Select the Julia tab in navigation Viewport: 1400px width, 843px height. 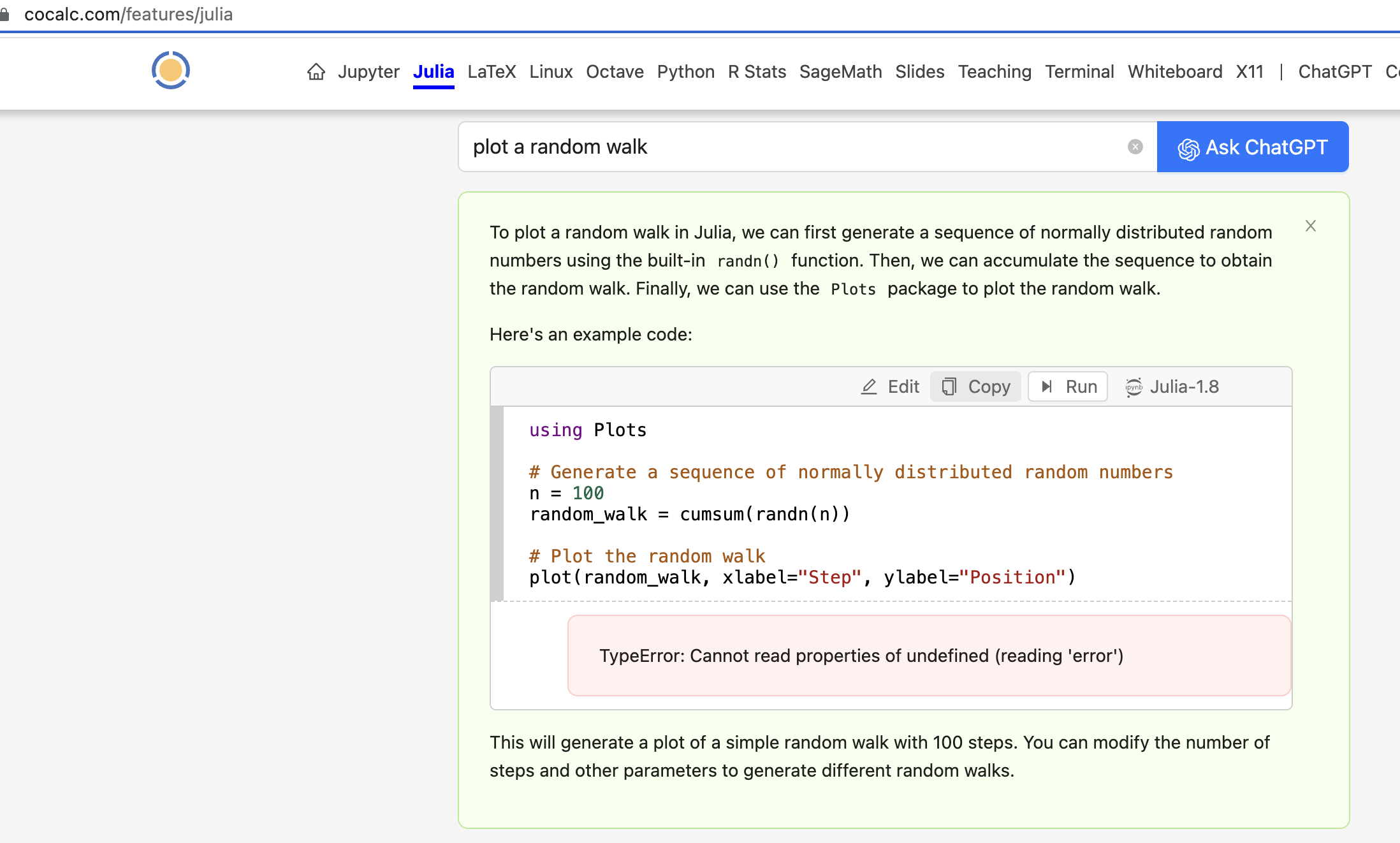[434, 72]
